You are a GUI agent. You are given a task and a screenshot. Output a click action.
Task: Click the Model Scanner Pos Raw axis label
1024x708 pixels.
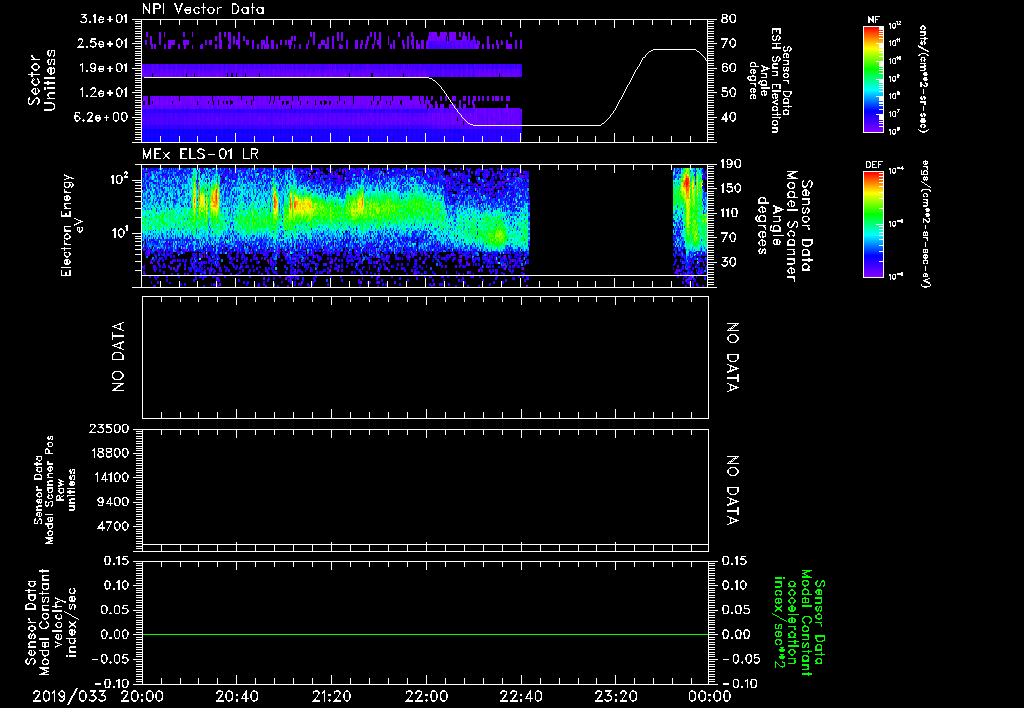pyautogui.click(x=54, y=490)
